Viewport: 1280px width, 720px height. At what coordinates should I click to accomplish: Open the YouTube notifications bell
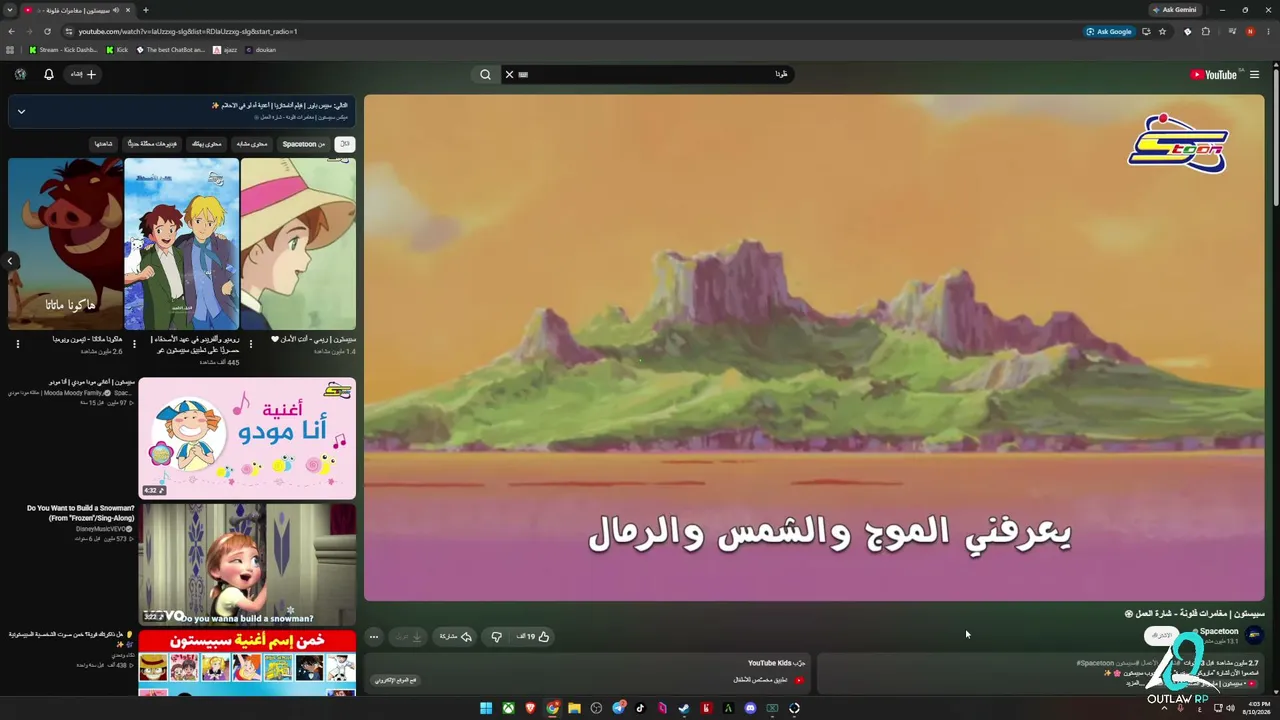click(x=48, y=74)
